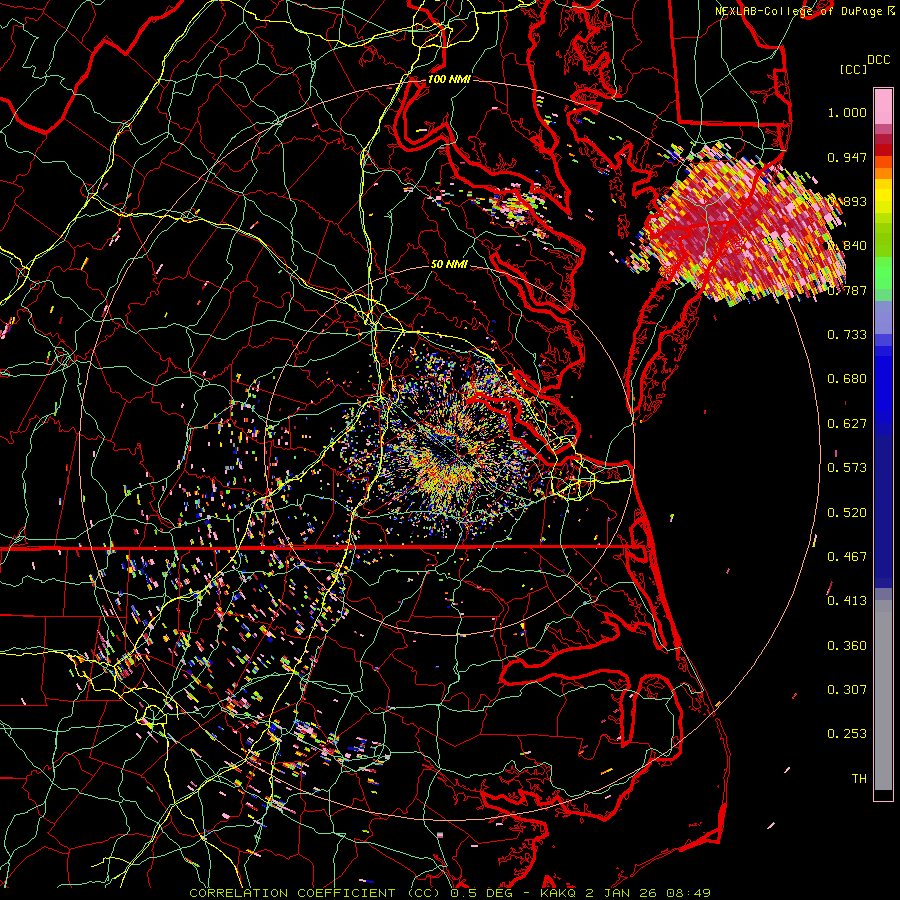Click the 0.413 color scale label
Screen dimensions: 900x900
click(847, 601)
